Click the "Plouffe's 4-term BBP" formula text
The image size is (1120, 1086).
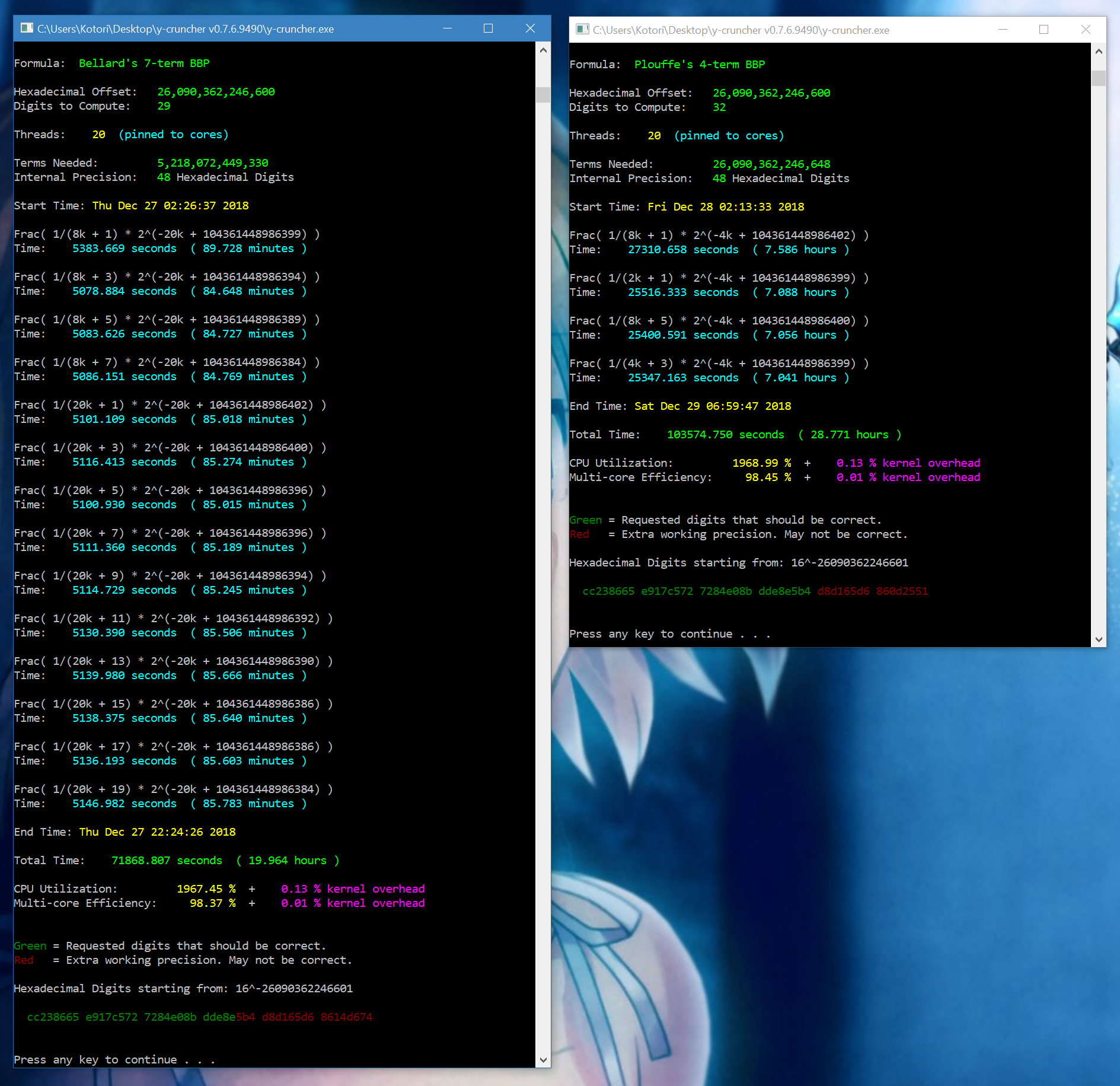click(700, 65)
